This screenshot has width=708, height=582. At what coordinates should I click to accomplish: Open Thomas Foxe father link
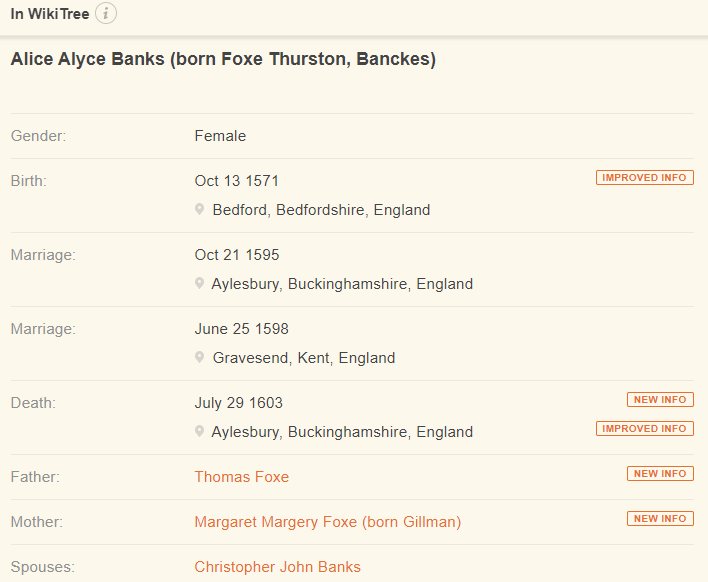(x=242, y=477)
